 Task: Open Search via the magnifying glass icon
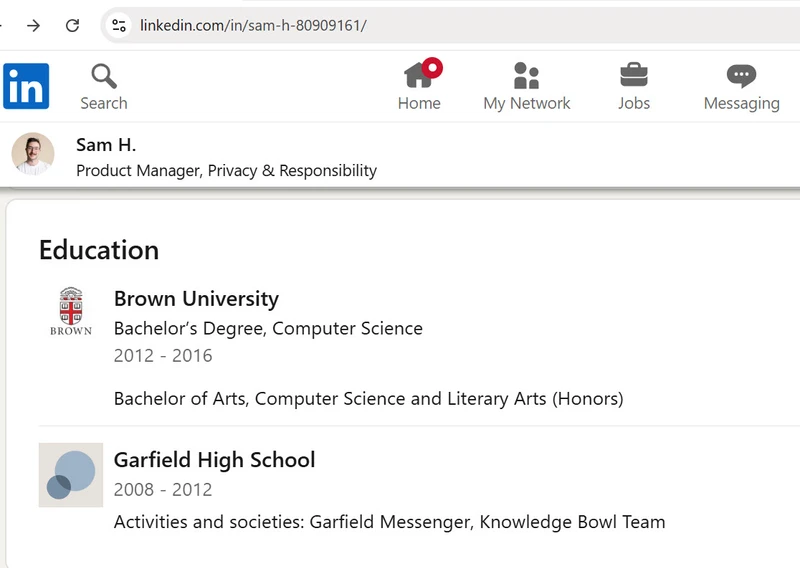(103, 76)
